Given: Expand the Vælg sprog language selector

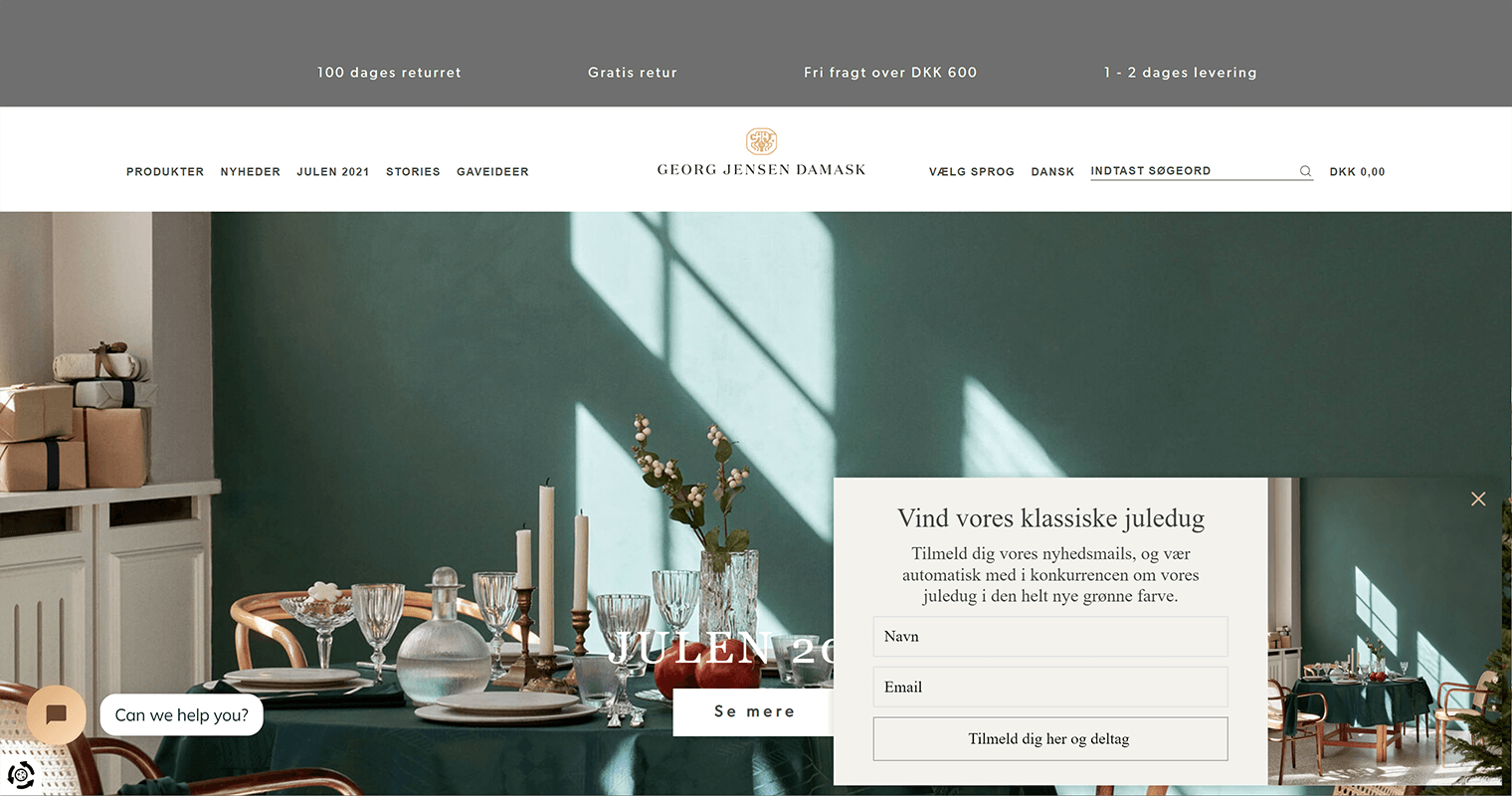Looking at the screenshot, I should [x=972, y=172].
